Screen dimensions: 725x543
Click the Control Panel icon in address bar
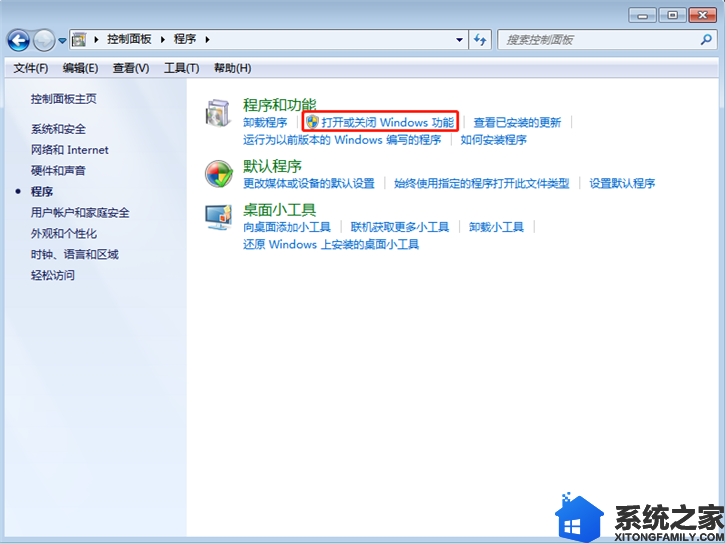[79, 40]
